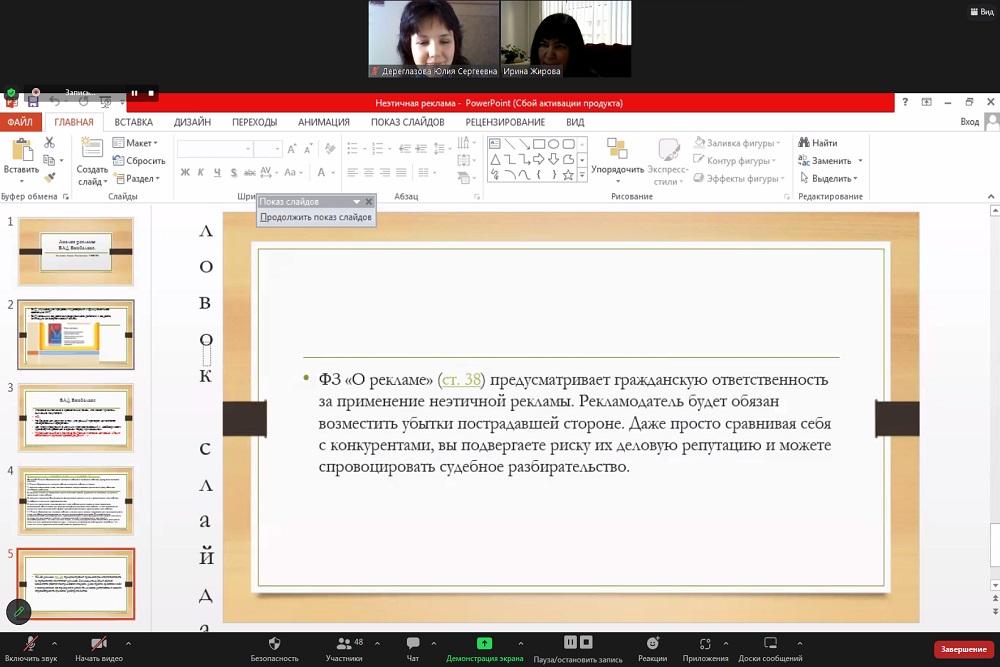Click the Вставить paste icon
Screen dimensions: 1000x667
[x=21, y=152]
